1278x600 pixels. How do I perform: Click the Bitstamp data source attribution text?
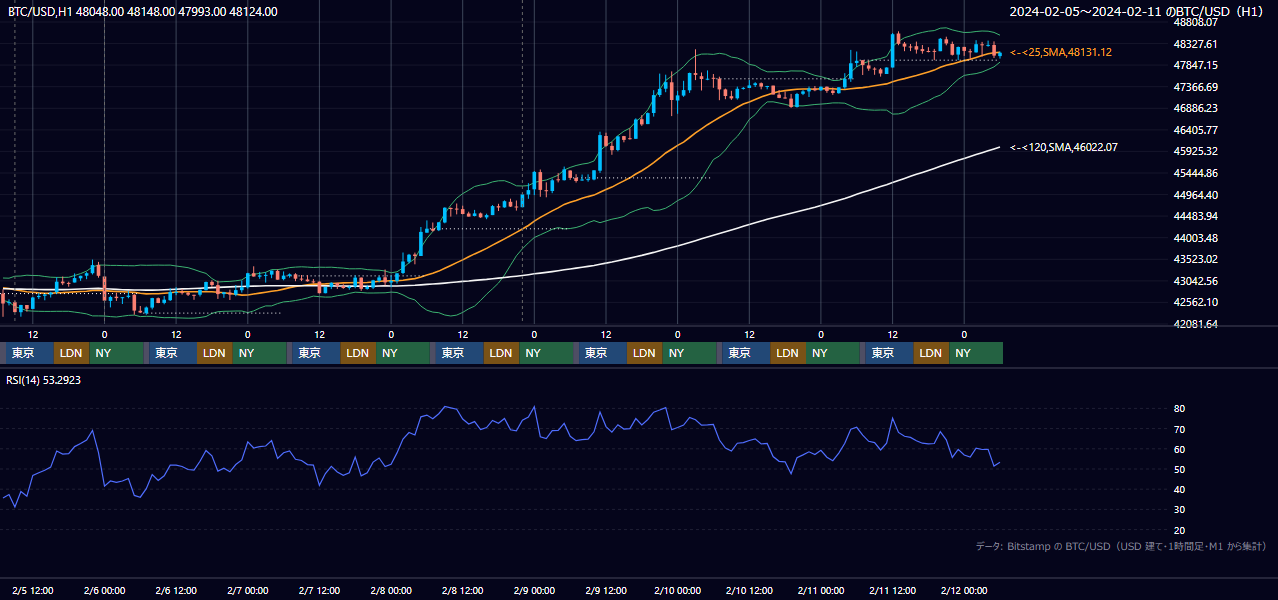[x=1121, y=546]
